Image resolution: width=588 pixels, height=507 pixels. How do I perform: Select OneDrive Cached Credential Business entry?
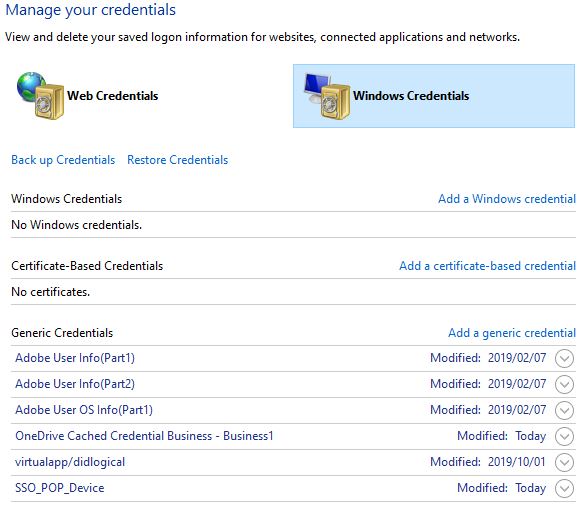click(144, 436)
